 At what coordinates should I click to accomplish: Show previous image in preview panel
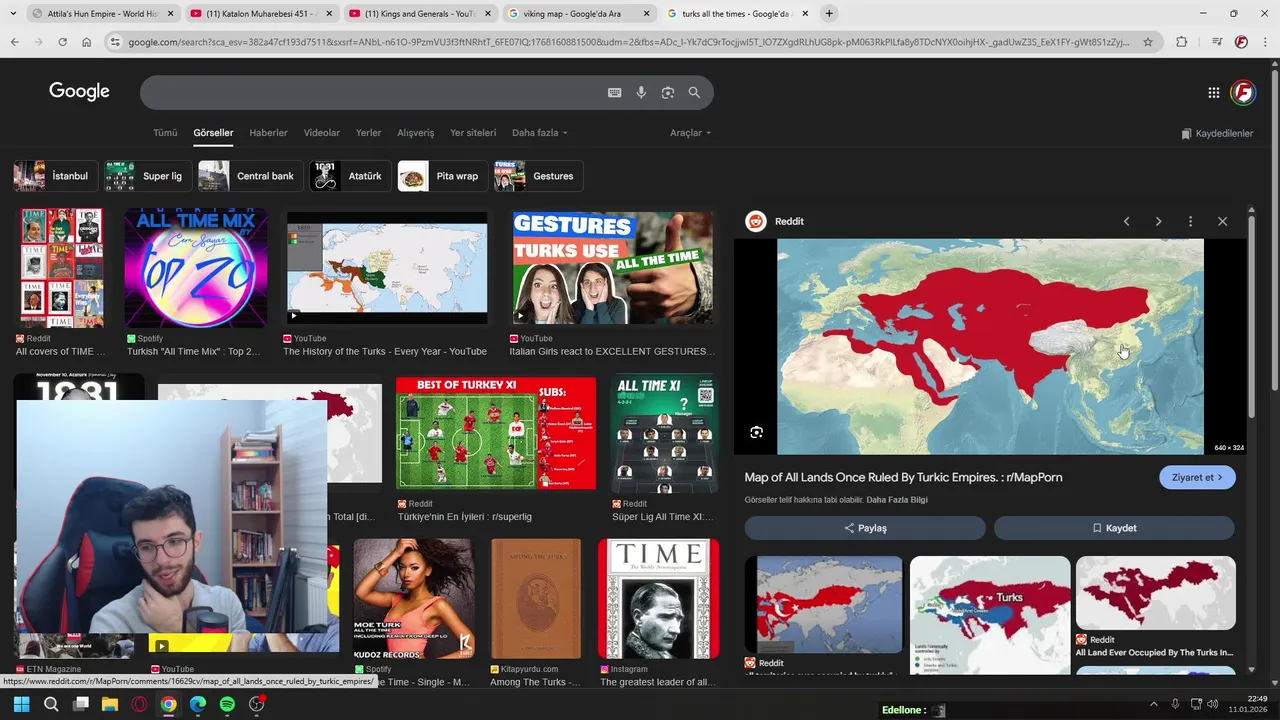[1126, 221]
